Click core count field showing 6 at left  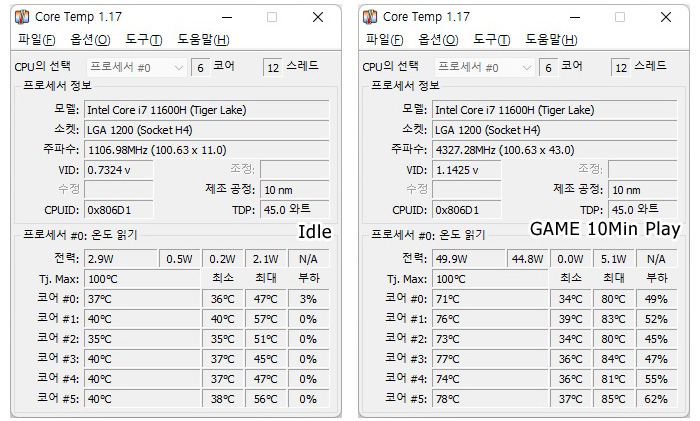[x=201, y=67]
